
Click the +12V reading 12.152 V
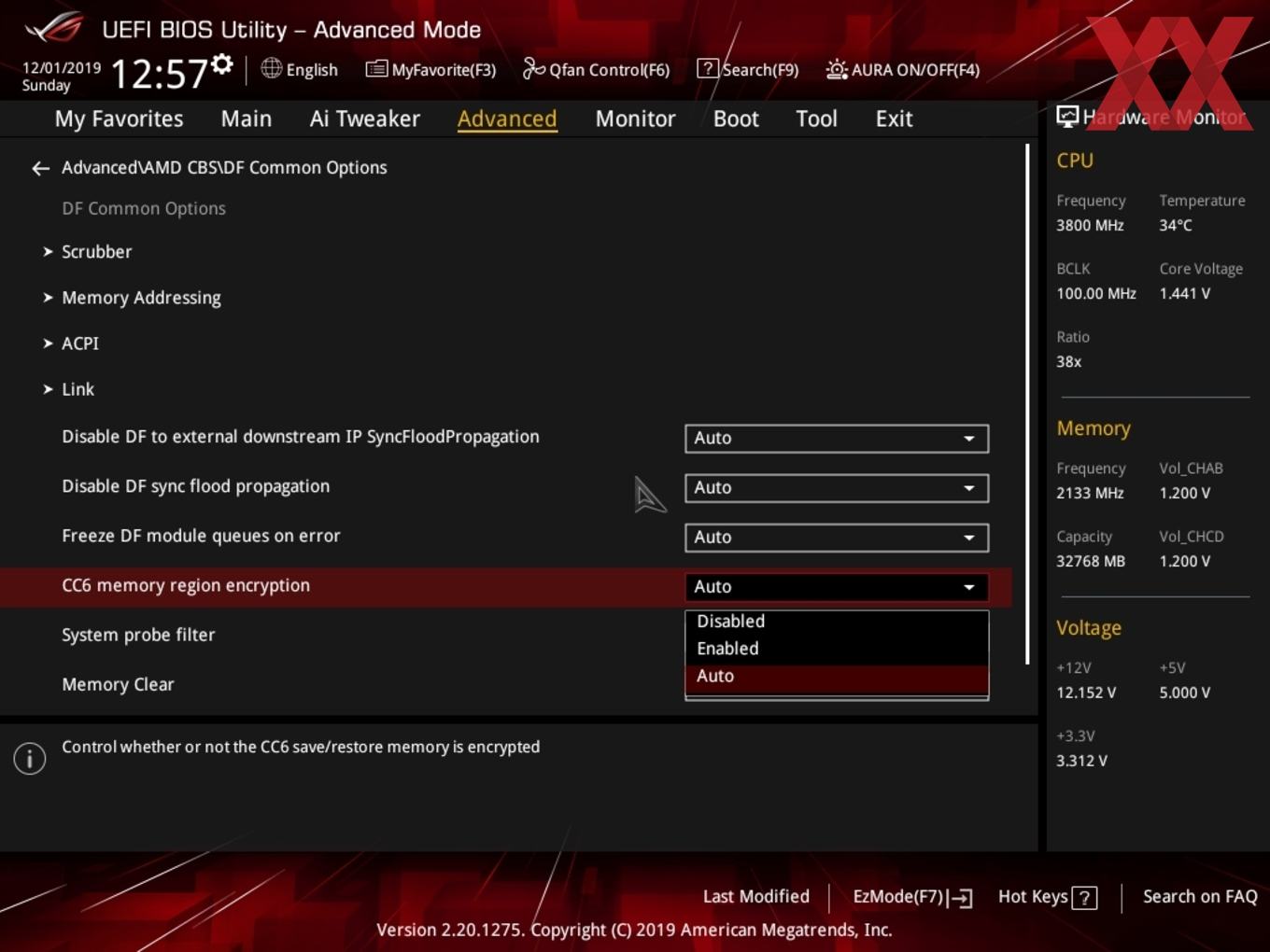pyautogui.click(x=1086, y=693)
